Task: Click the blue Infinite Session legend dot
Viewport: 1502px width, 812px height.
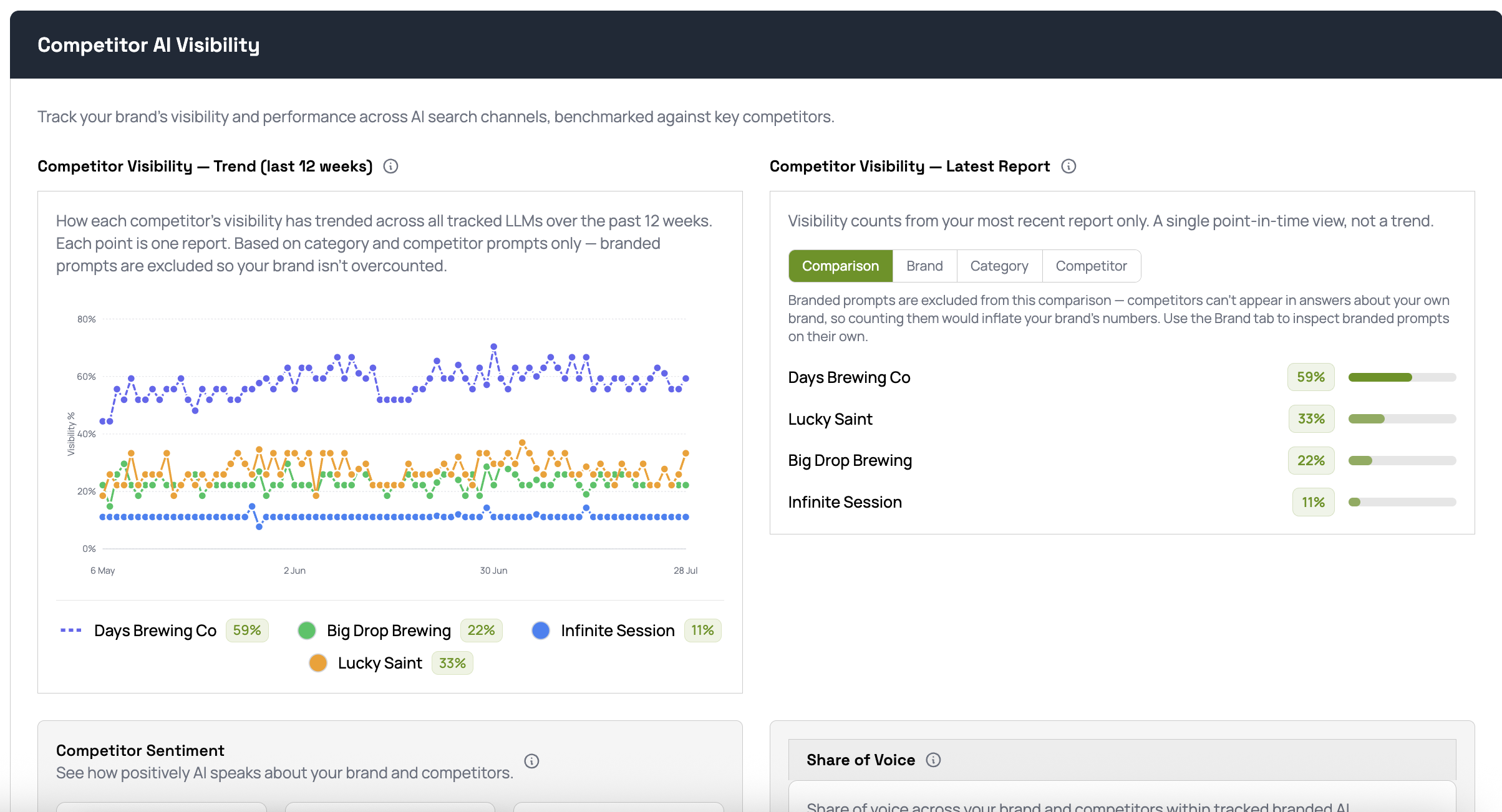Action: coord(541,631)
